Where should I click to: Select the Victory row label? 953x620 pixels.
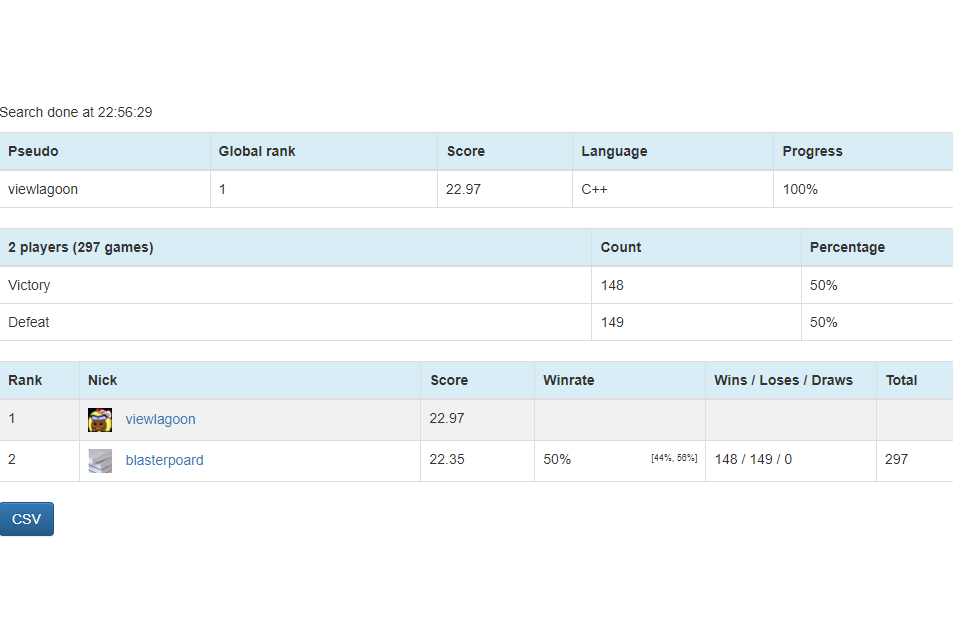[29, 285]
